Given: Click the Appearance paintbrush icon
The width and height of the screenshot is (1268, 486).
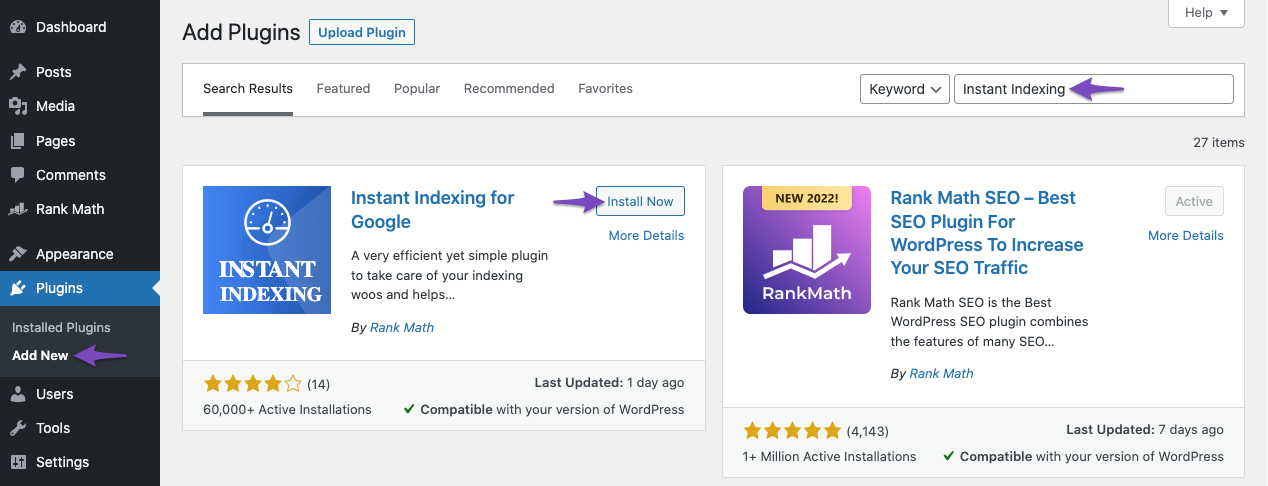Looking at the screenshot, I should (x=17, y=254).
